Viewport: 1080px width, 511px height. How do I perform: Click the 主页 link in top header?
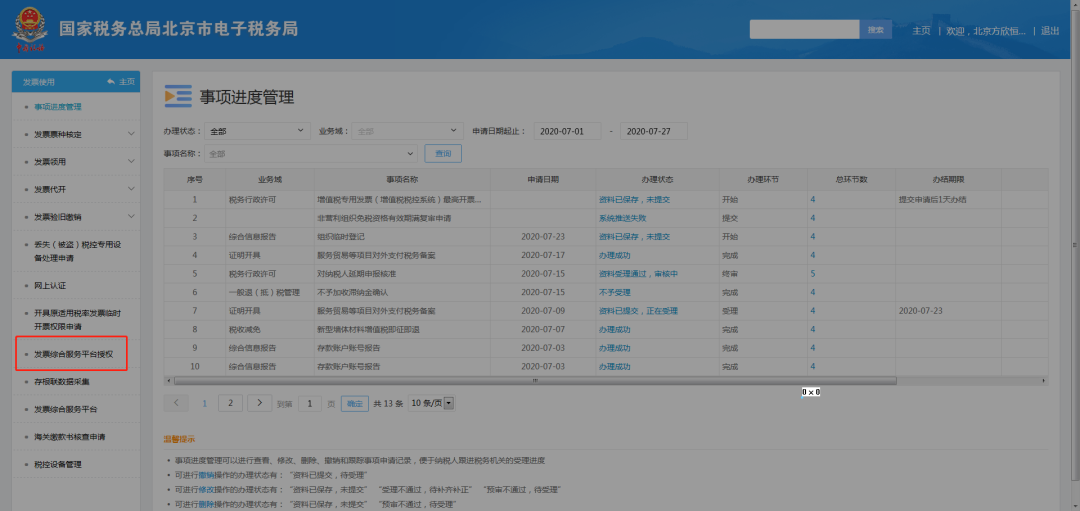click(921, 30)
